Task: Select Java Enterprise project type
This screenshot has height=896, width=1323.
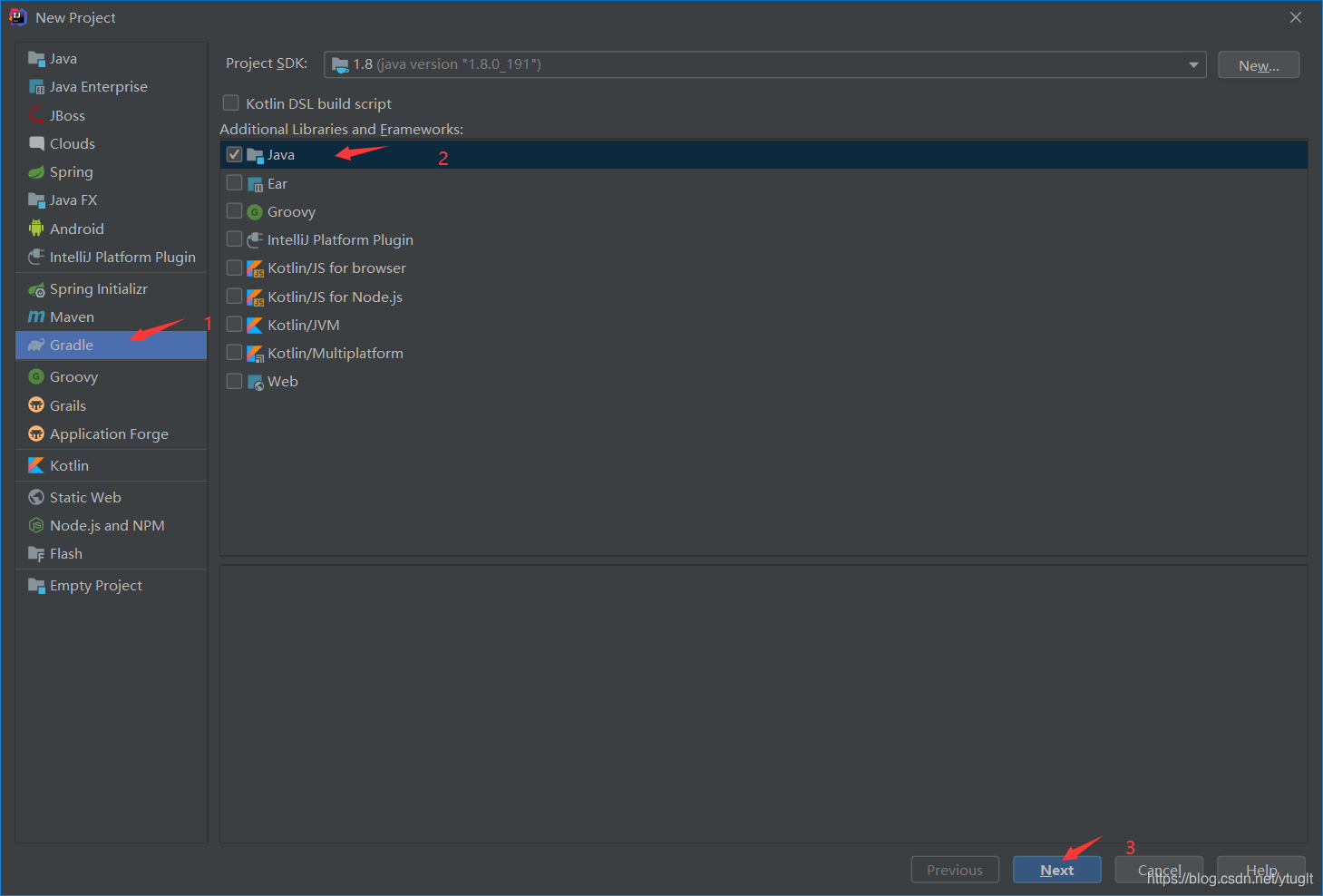Action: pyautogui.click(x=111, y=87)
